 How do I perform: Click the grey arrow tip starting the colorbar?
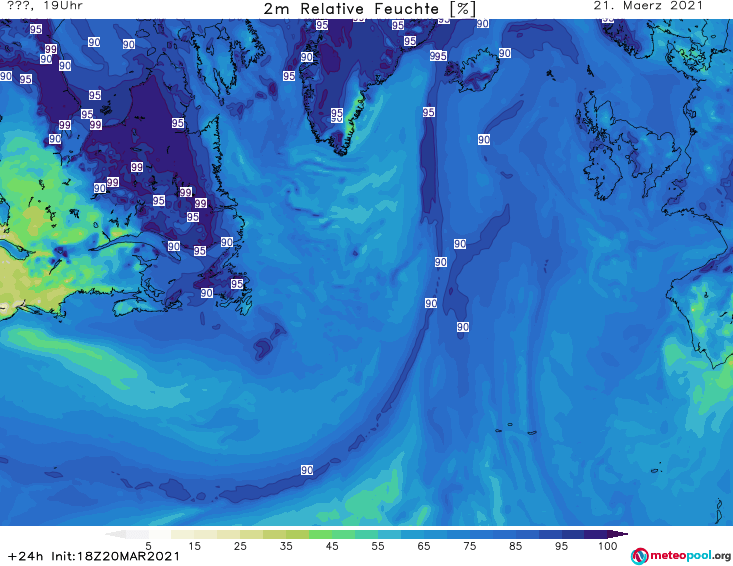[x=115, y=534]
